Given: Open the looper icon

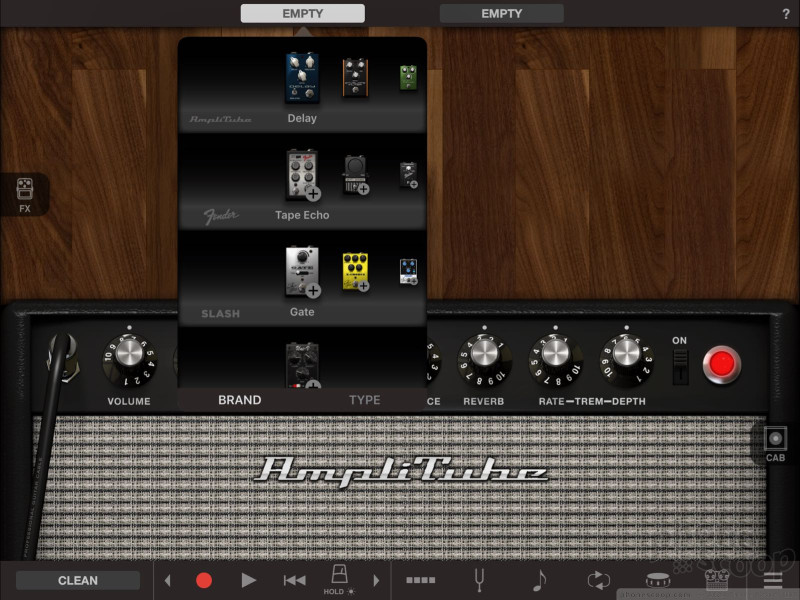Looking at the screenshot, I should click(x=598, y=580).
